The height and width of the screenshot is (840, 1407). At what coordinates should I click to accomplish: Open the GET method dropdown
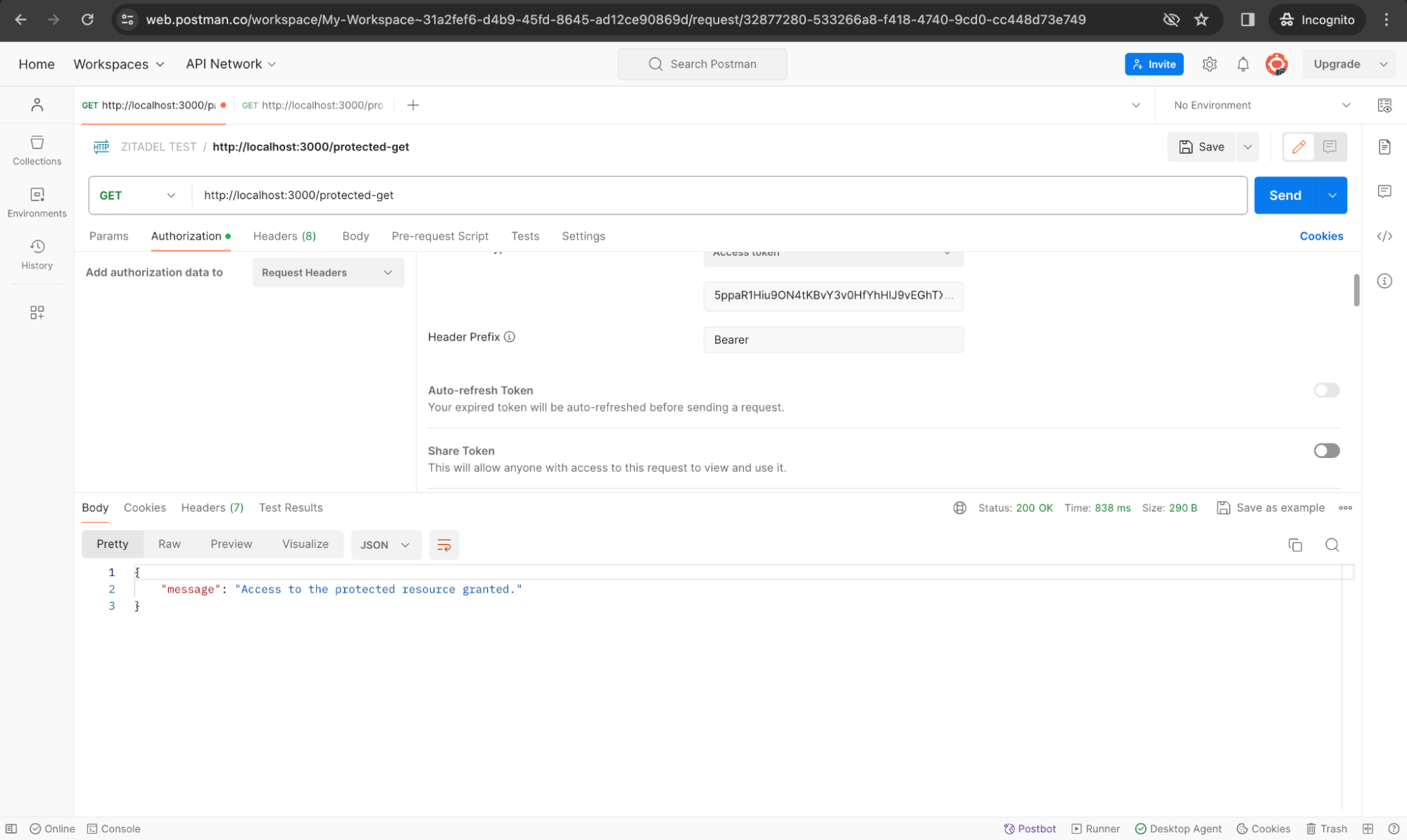tap(138, 196)
